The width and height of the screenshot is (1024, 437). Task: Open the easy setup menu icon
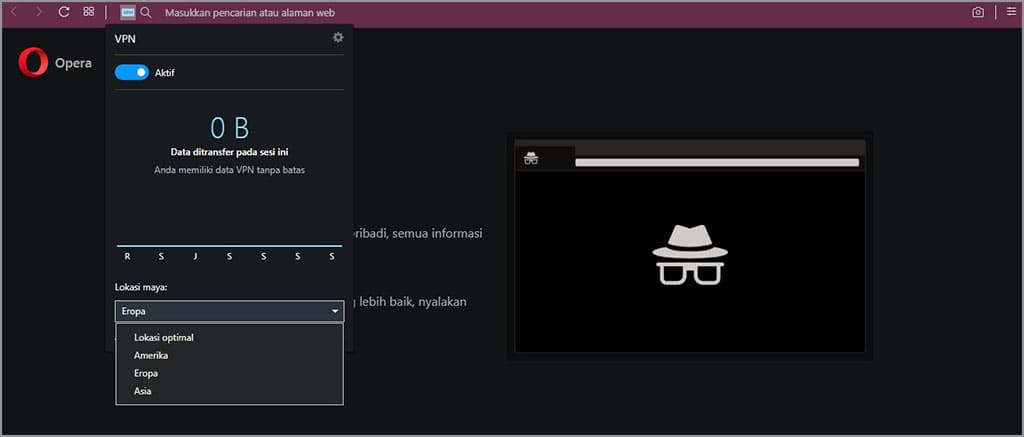pyautogui.click(x=1011, y=12)
